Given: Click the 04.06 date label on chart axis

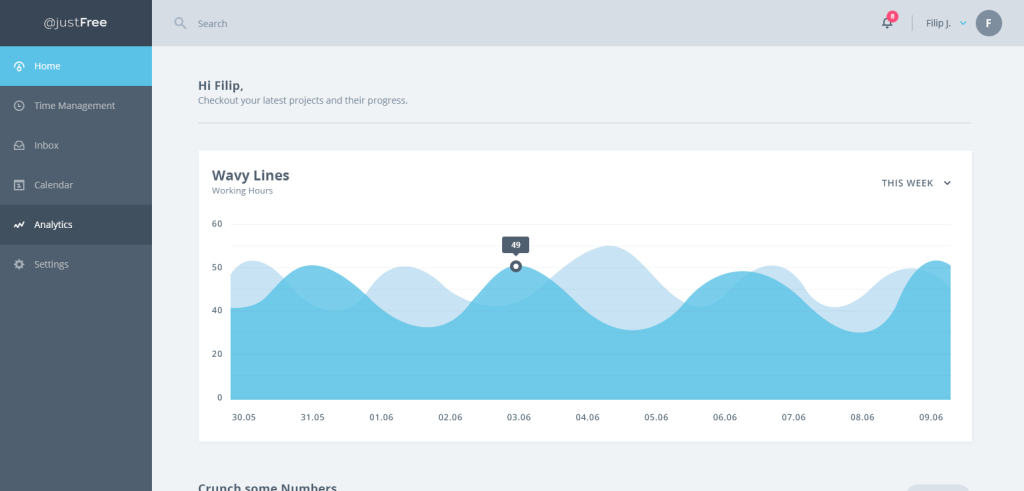Looking at the screenshot, I should click(587, 417).
